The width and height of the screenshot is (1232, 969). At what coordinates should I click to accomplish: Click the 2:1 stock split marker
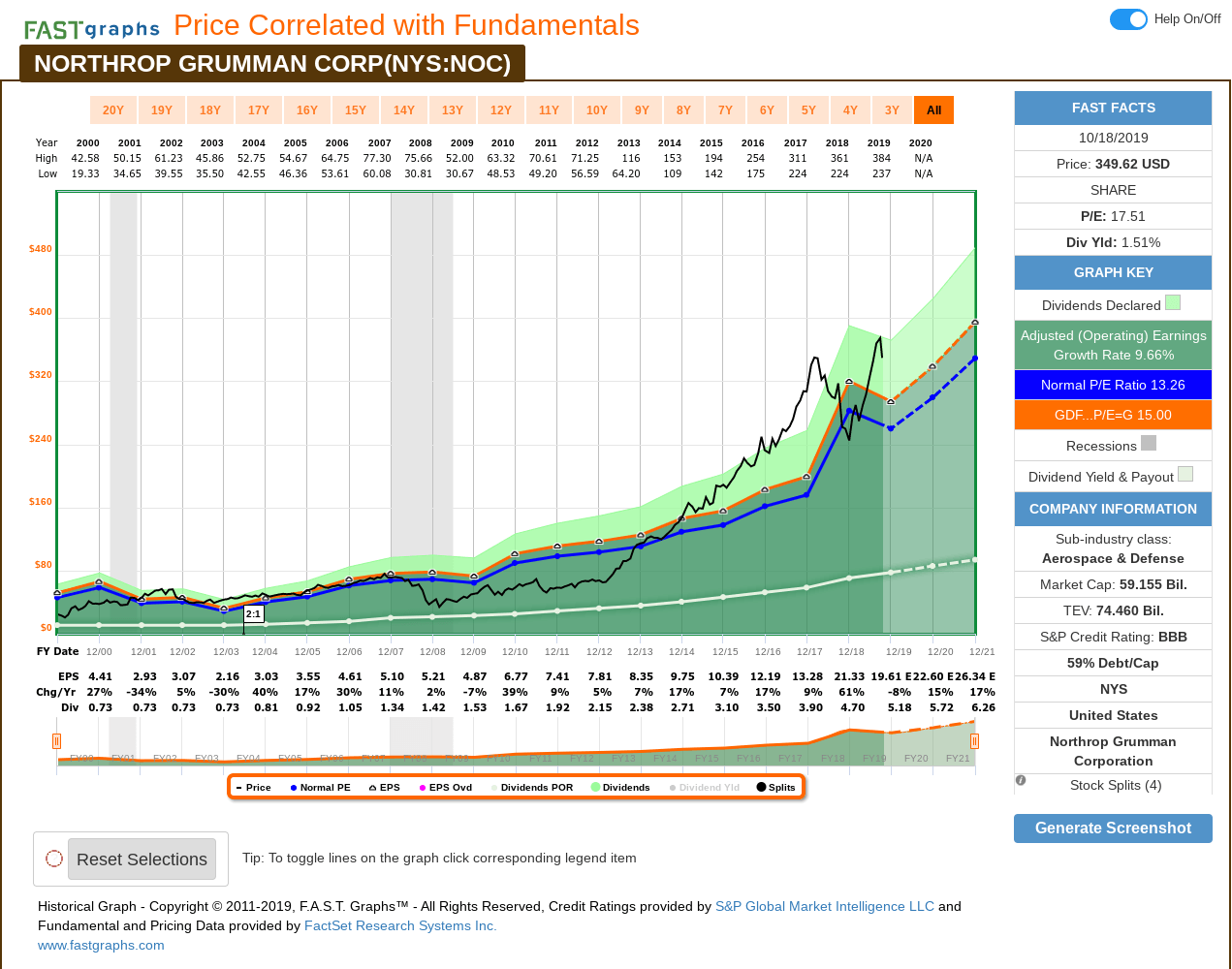tap(253, 613)
